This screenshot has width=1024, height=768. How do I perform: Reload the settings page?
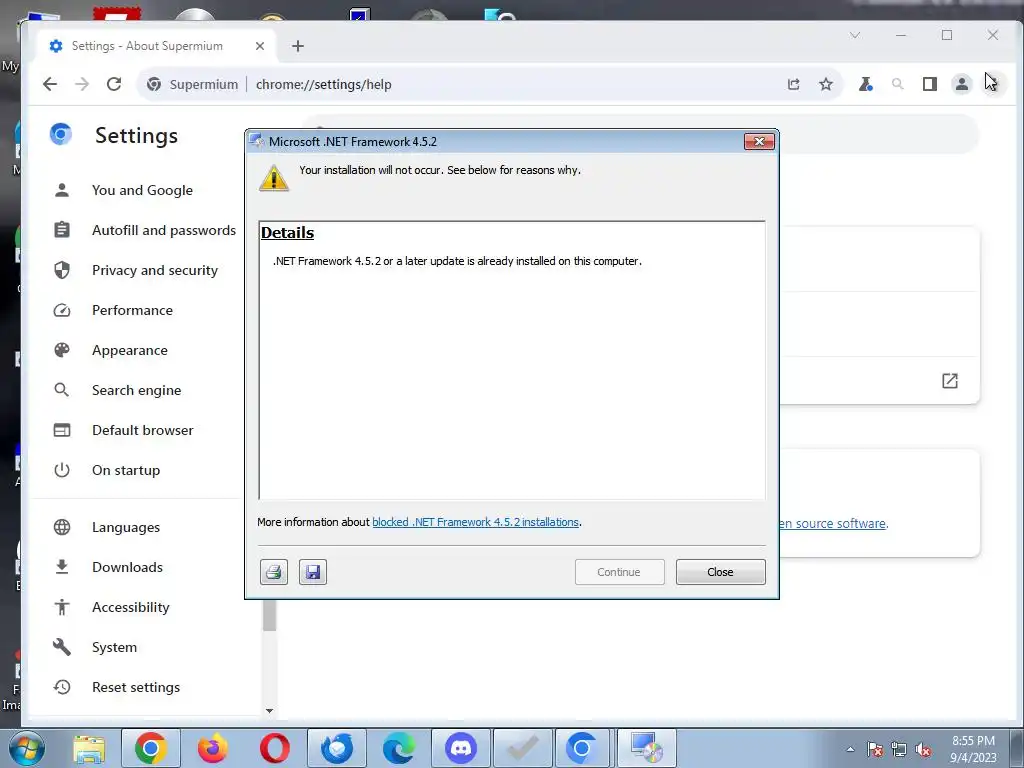114,84
